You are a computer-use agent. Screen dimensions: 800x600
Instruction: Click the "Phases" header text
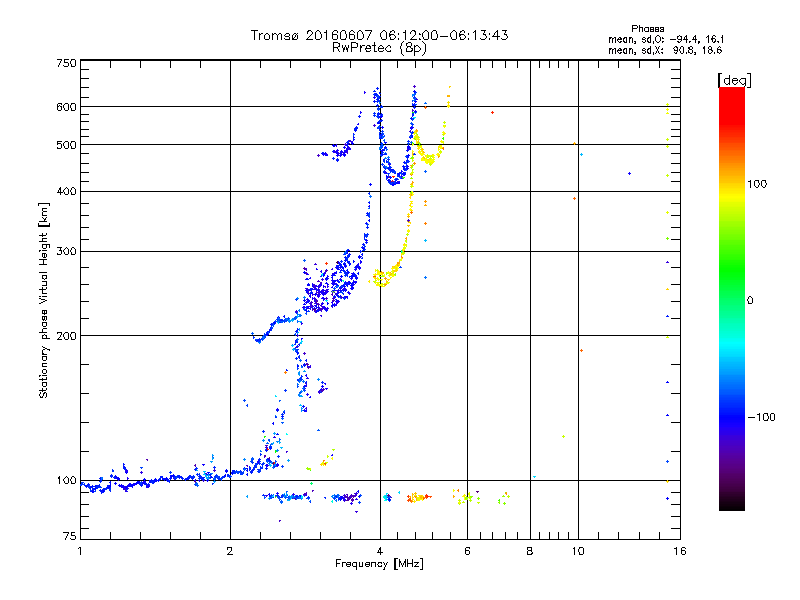tap(647, 29)
